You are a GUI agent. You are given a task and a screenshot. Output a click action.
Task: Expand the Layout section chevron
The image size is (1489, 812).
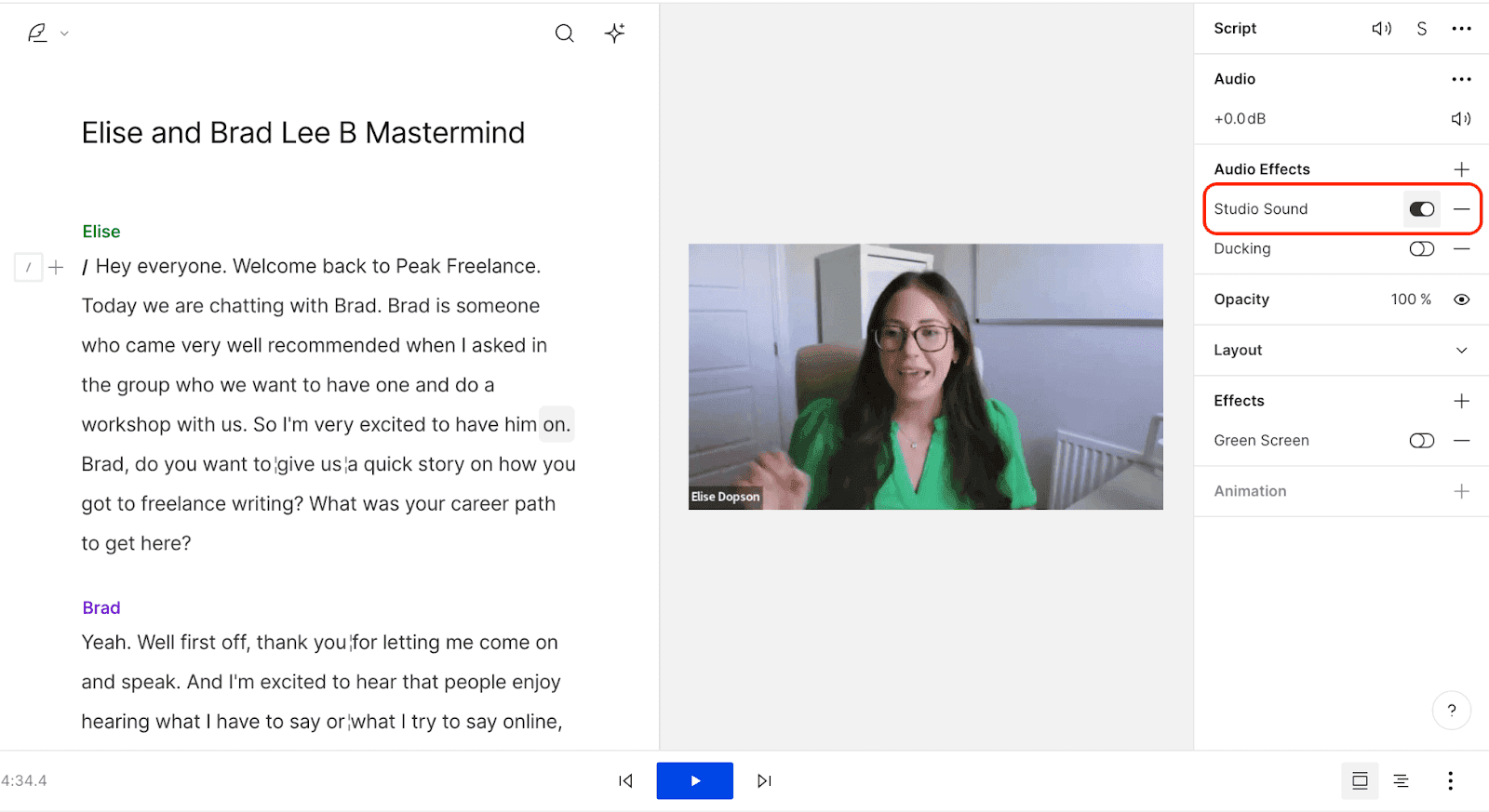click(1461, 351)
